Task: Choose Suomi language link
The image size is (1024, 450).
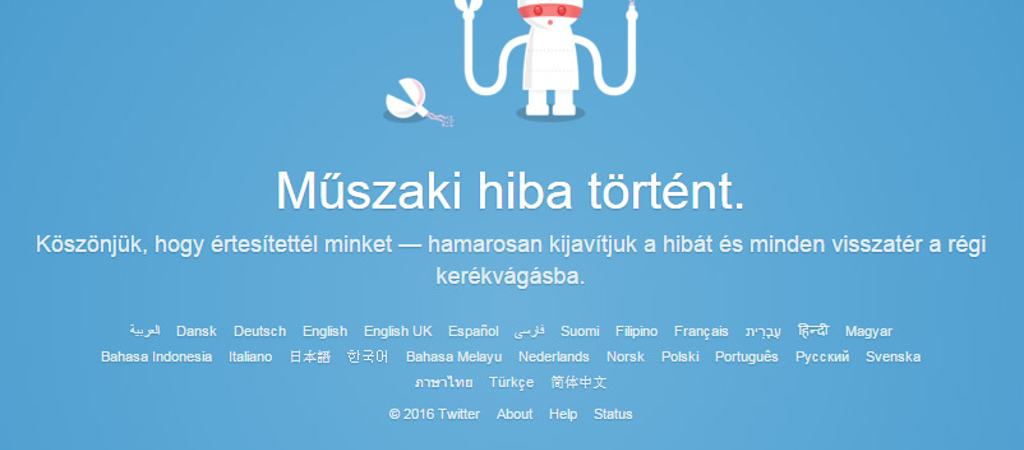Action: [x=580, y=331]
